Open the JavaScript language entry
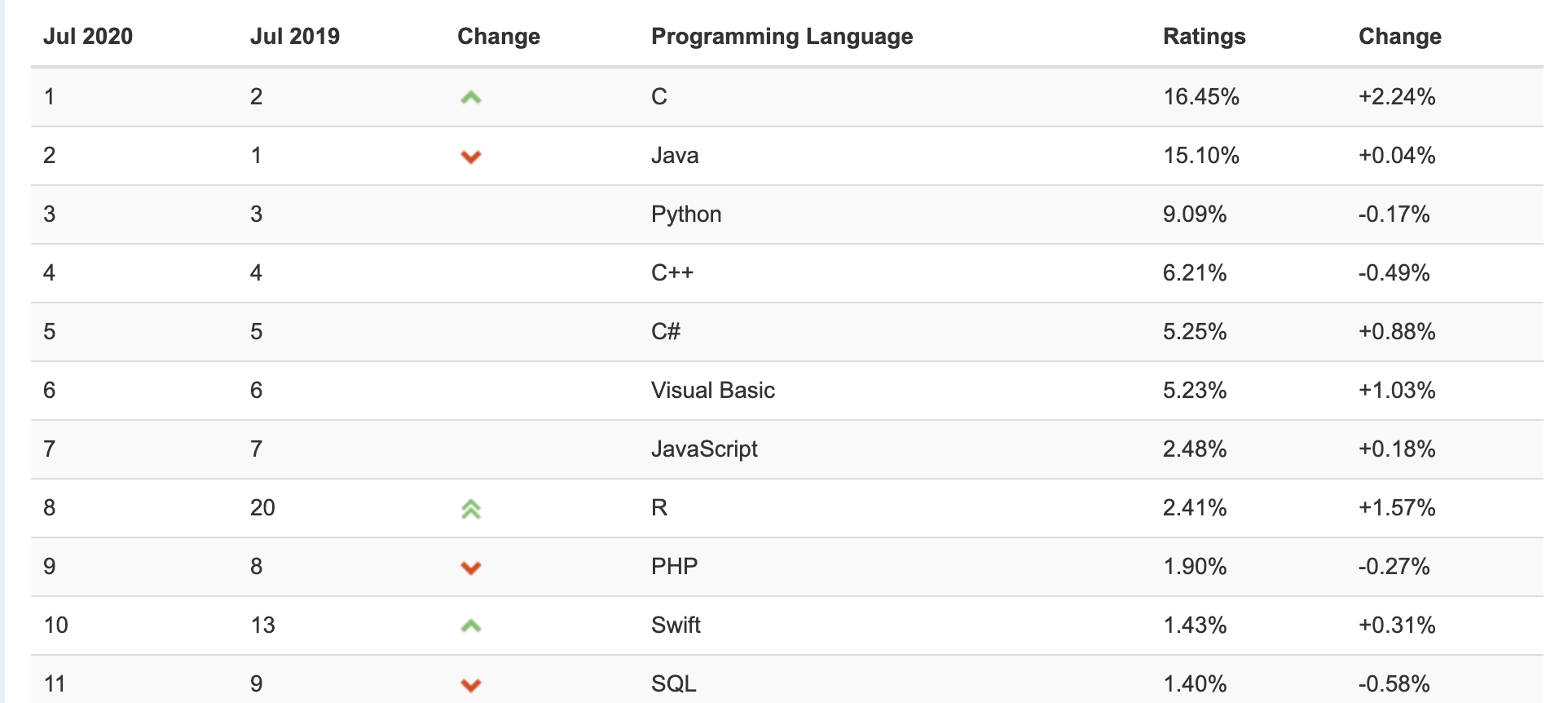The image size is (1568, 703). (x=704, y=449)
